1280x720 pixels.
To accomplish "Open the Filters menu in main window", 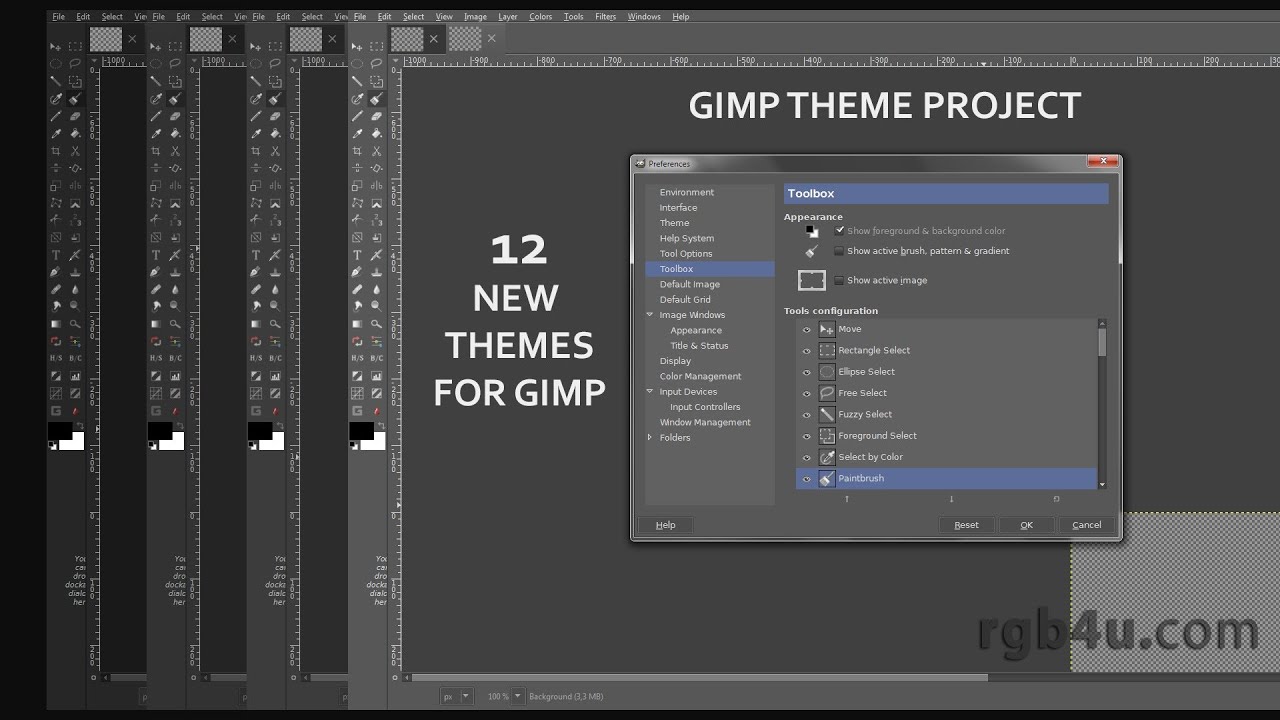I will (x=605, y=17).
